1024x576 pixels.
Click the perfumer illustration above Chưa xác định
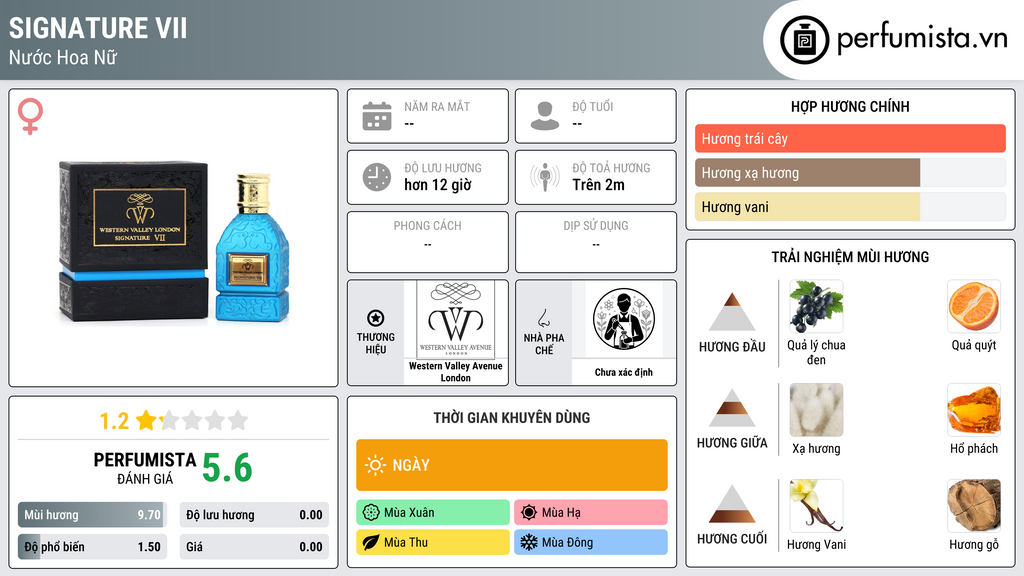click(624, 319)
